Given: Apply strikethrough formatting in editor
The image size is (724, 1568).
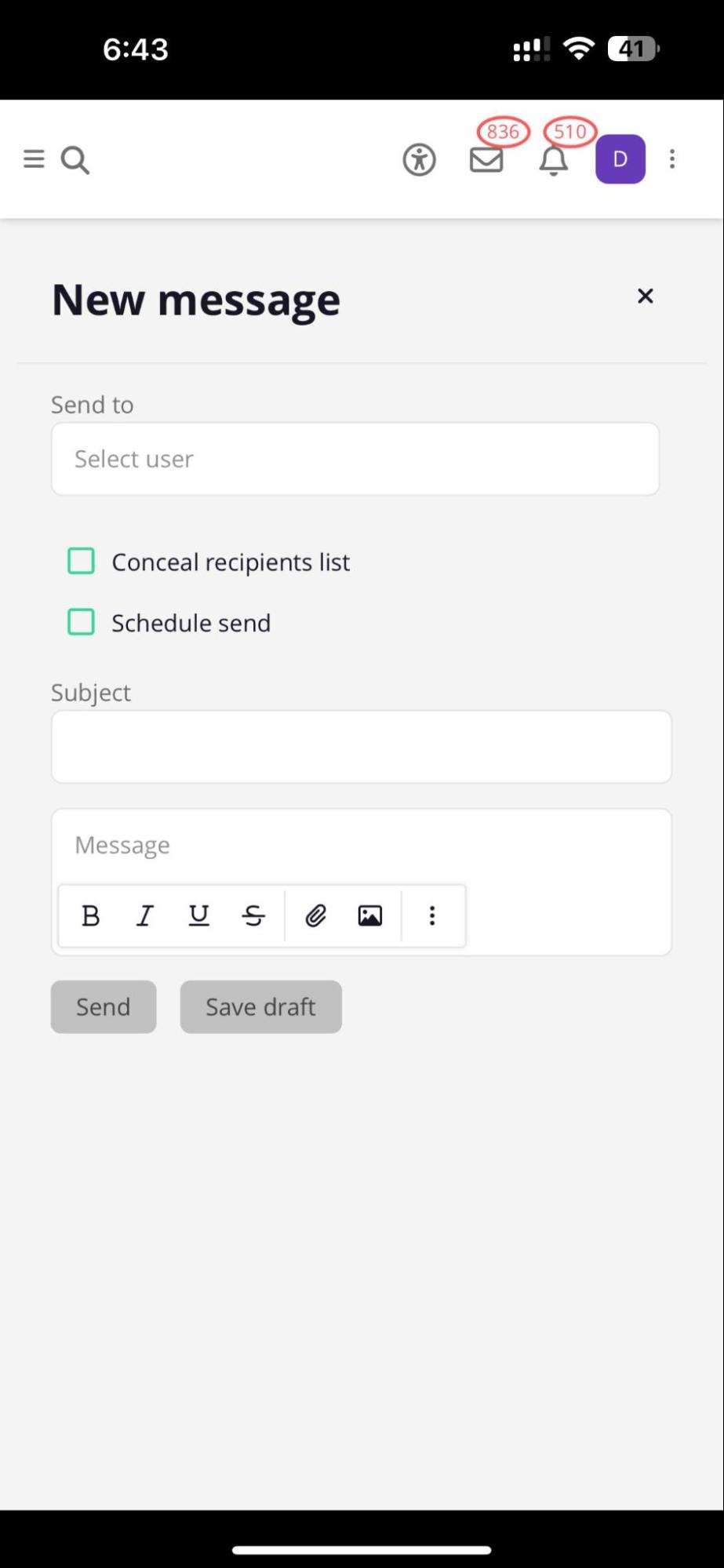Looking at the screenshot, I should (x=253, y=915).
